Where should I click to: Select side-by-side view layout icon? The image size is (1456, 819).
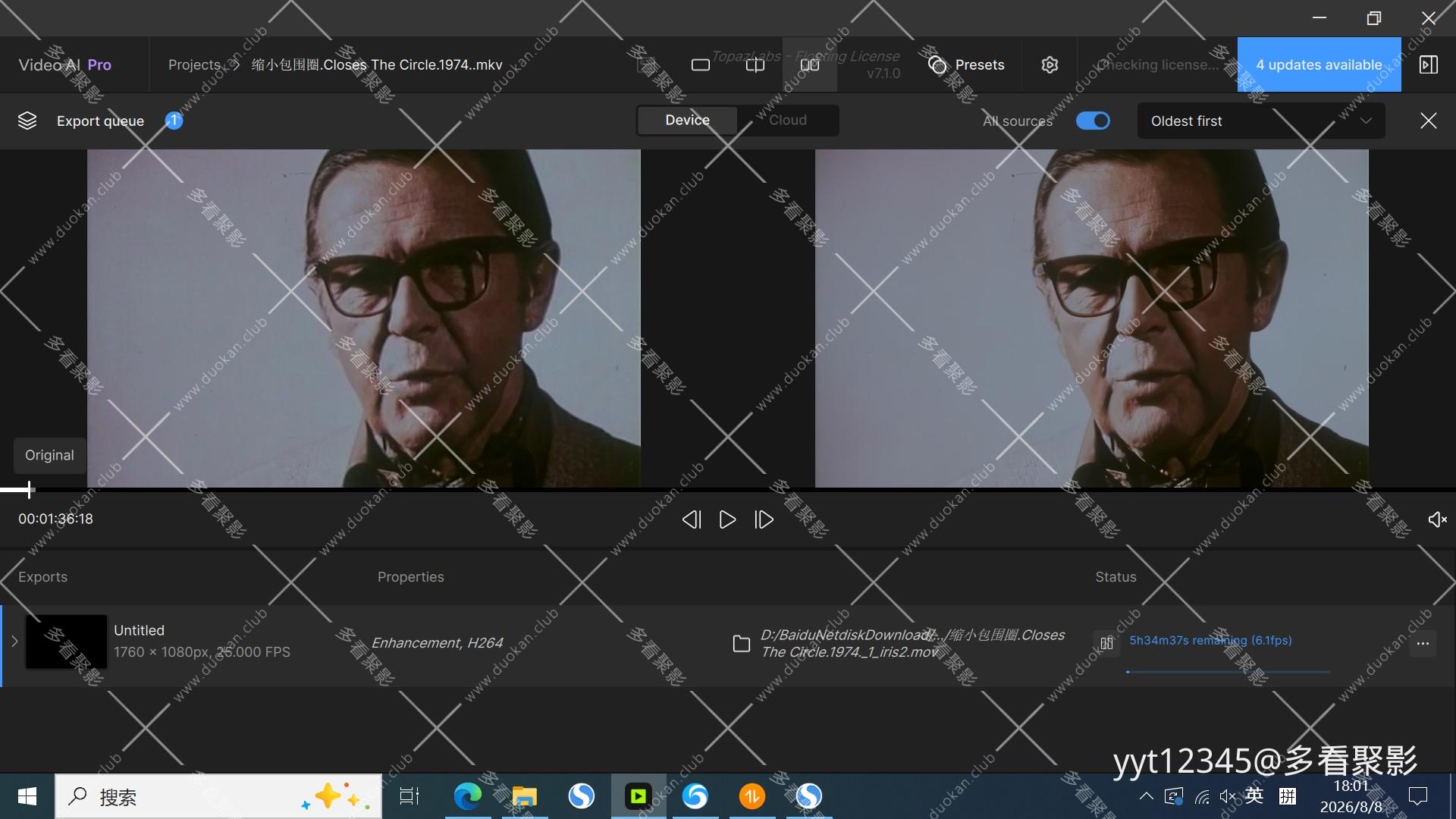click(810, 65)
